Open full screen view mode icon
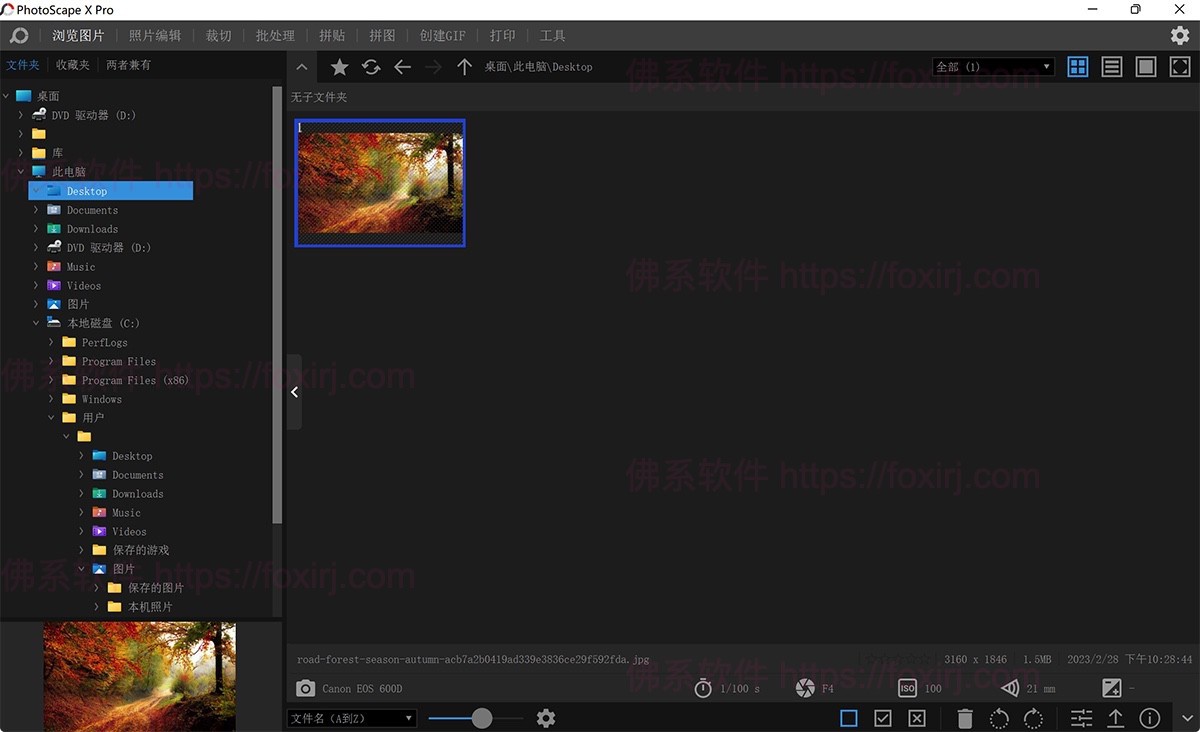 1180,66
